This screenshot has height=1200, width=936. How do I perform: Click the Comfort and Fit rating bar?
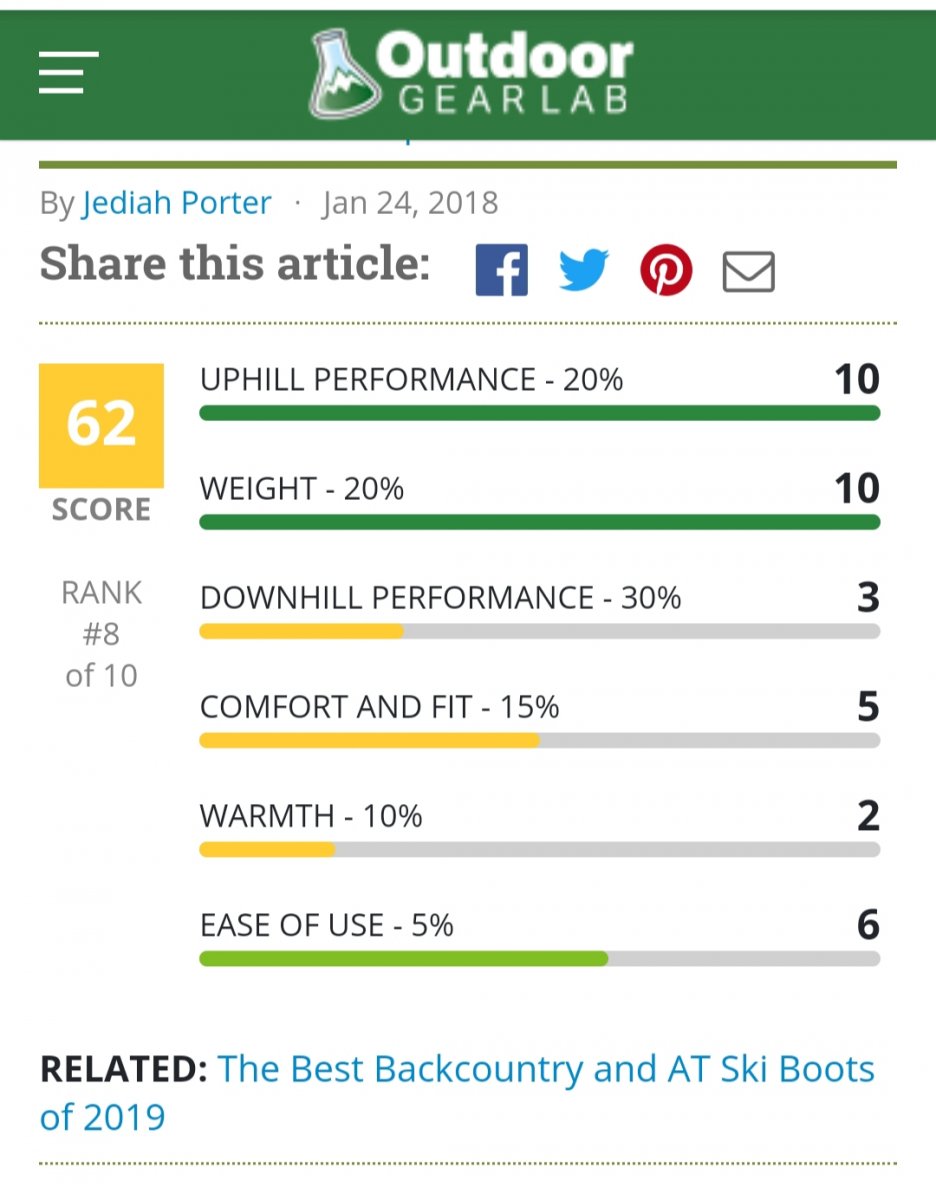coord(540,740)
